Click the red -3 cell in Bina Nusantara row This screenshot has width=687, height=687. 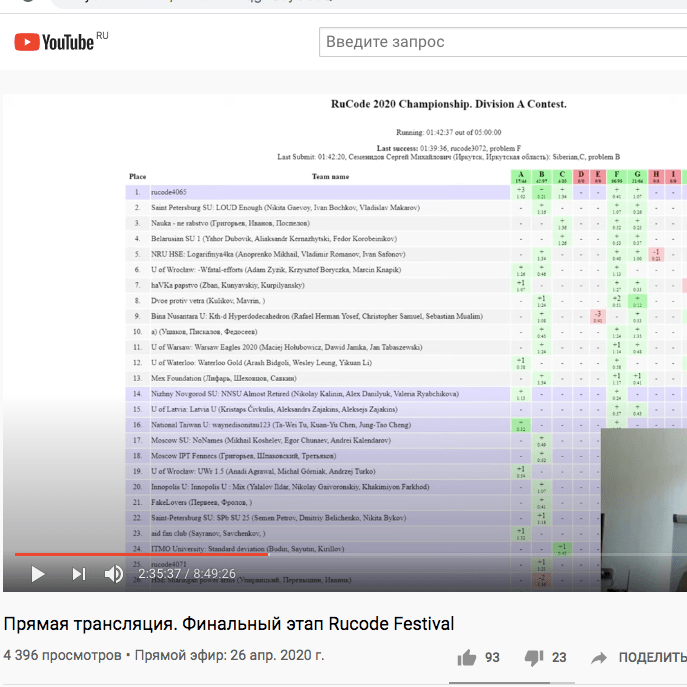click(x=598, y=316)
